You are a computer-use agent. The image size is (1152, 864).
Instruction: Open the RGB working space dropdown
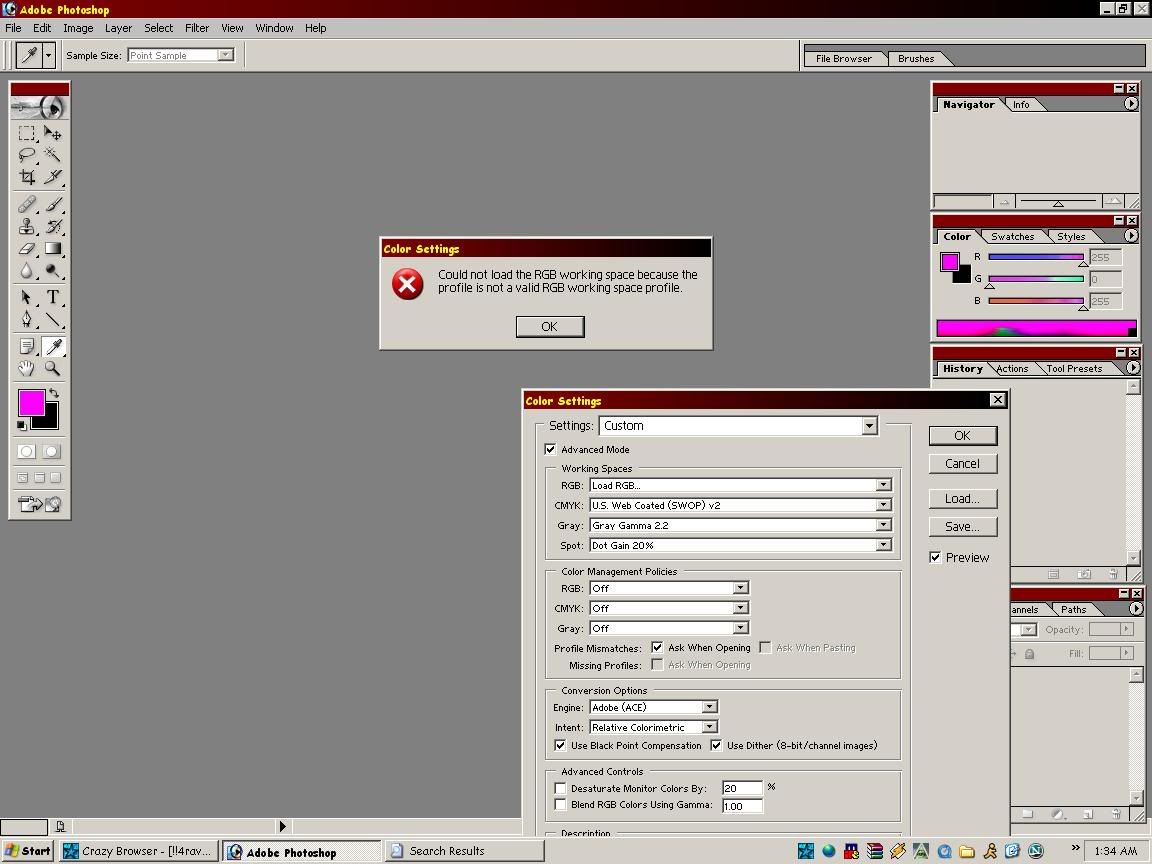point(741,485)
